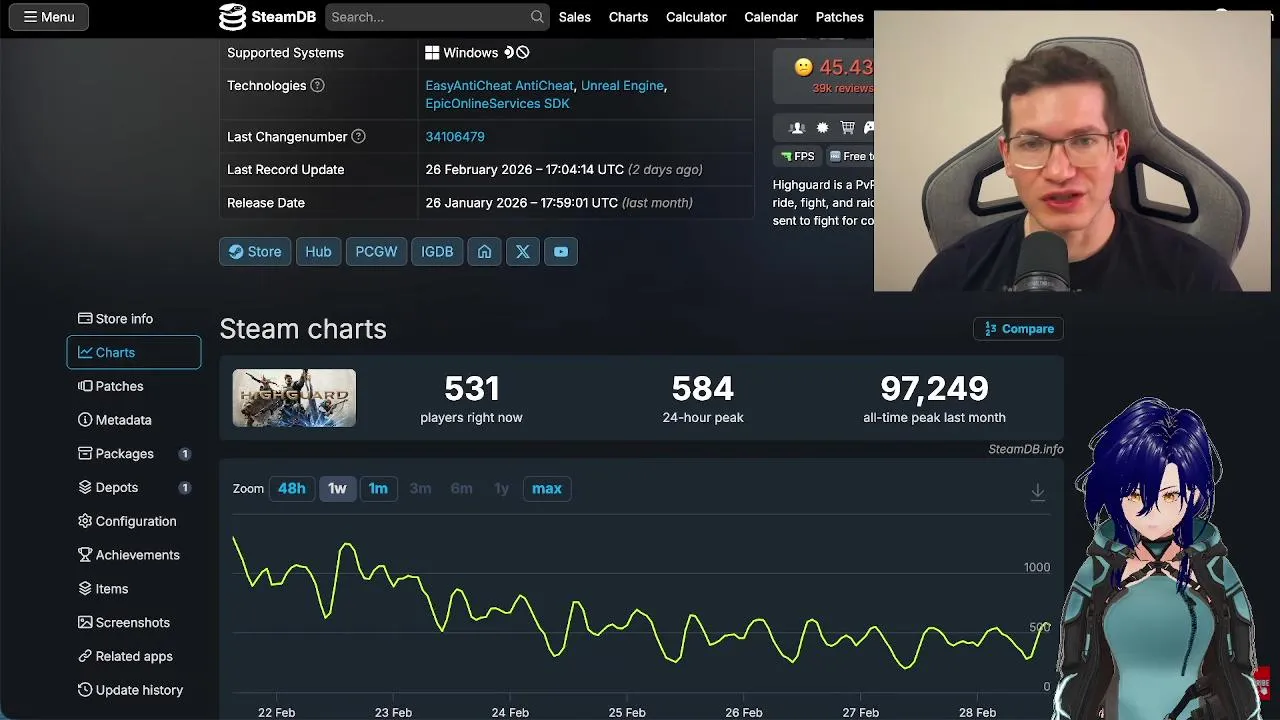Click the 584 24-hour peak value
The image size is (1280, 720).
[703, 388]
